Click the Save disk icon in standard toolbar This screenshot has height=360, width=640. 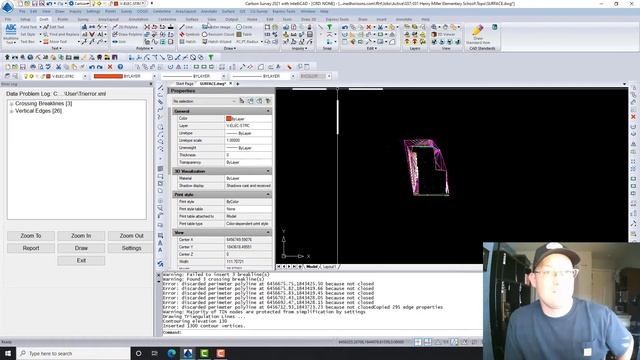pos(23,67)
